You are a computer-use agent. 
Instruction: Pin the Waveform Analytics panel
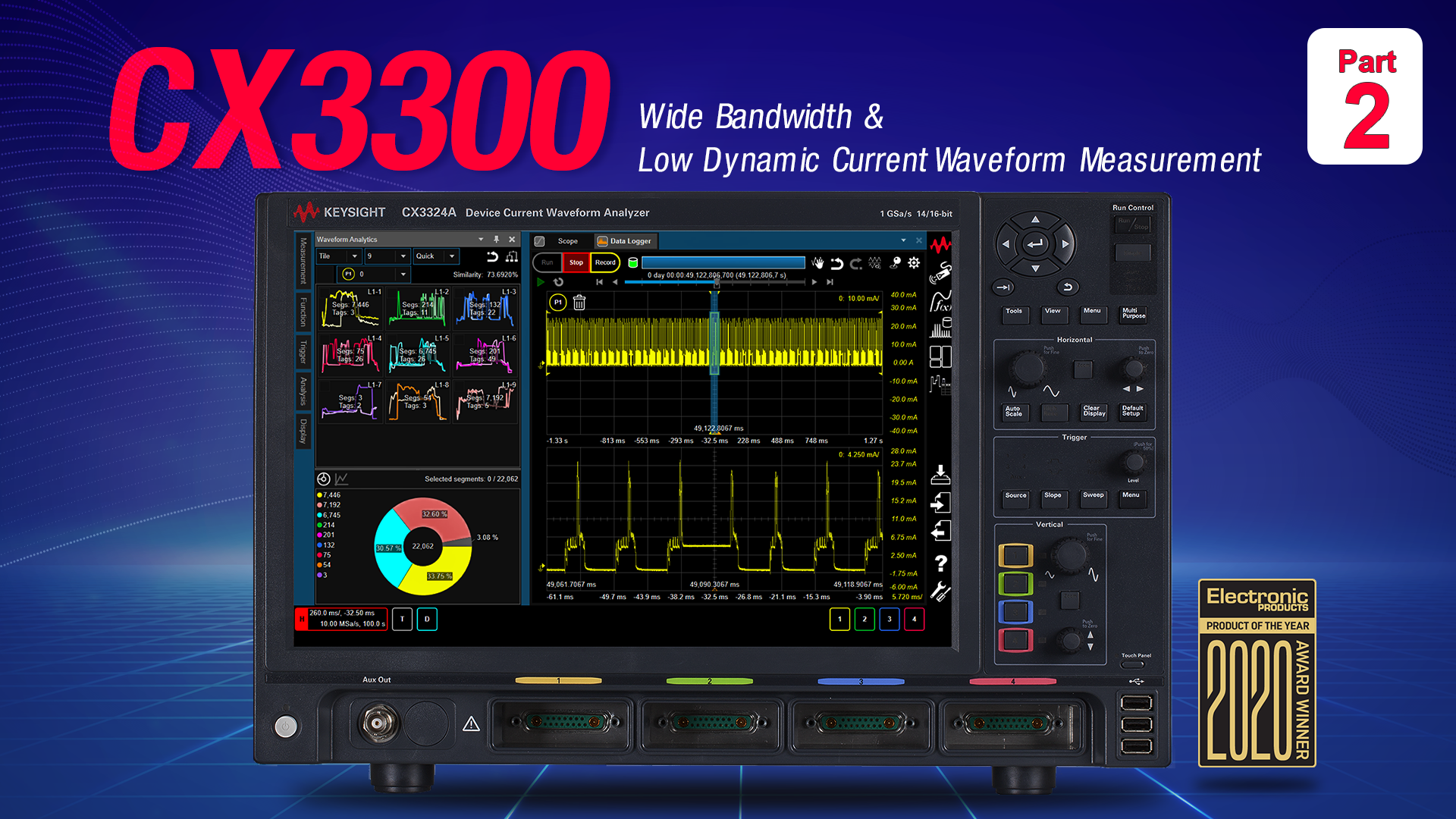coord(497,240)
